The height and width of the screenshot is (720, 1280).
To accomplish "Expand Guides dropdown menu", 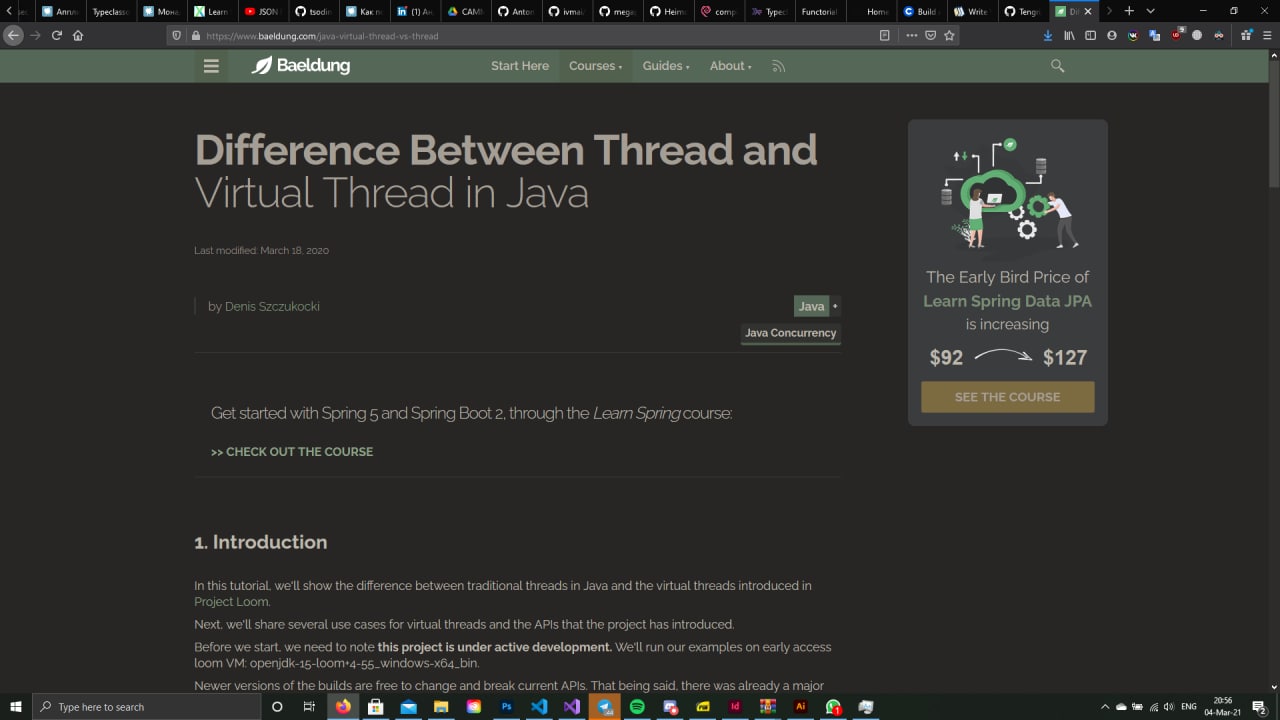I will coord(665,66).
